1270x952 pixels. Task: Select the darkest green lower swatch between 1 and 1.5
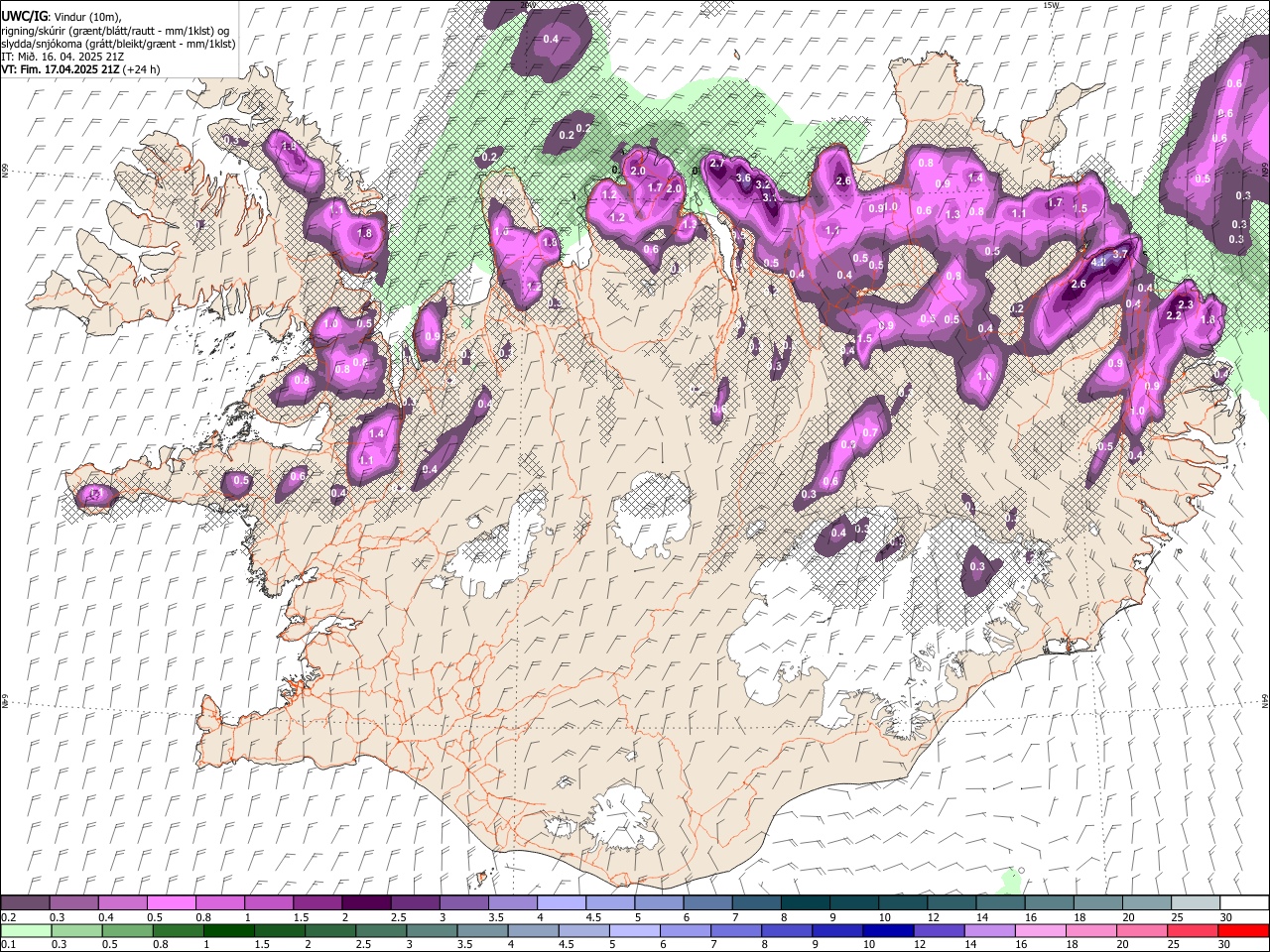[229, 930]
